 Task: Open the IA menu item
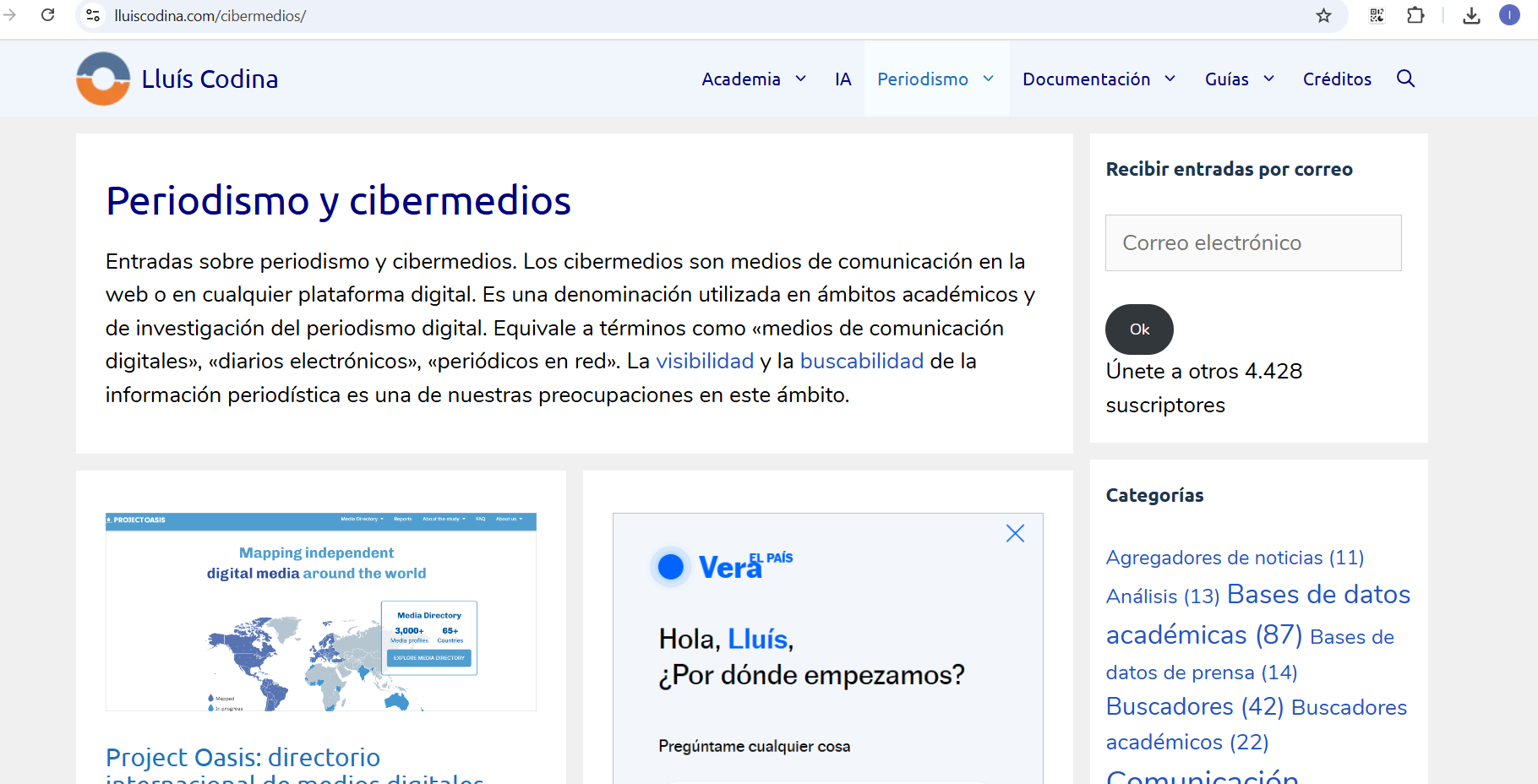pyautogui.click(x=843, y=79)
